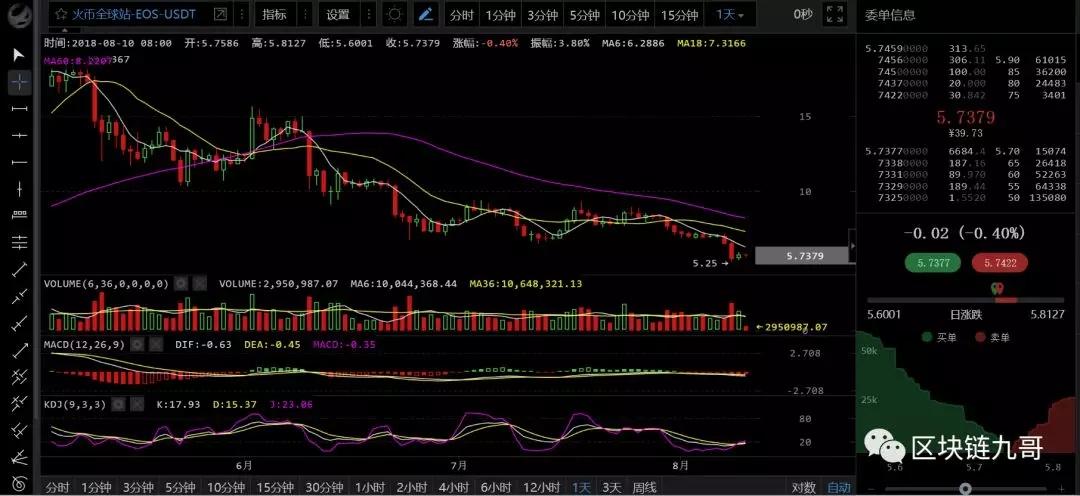Click the 委单信息 panel header

pos(889,14)
